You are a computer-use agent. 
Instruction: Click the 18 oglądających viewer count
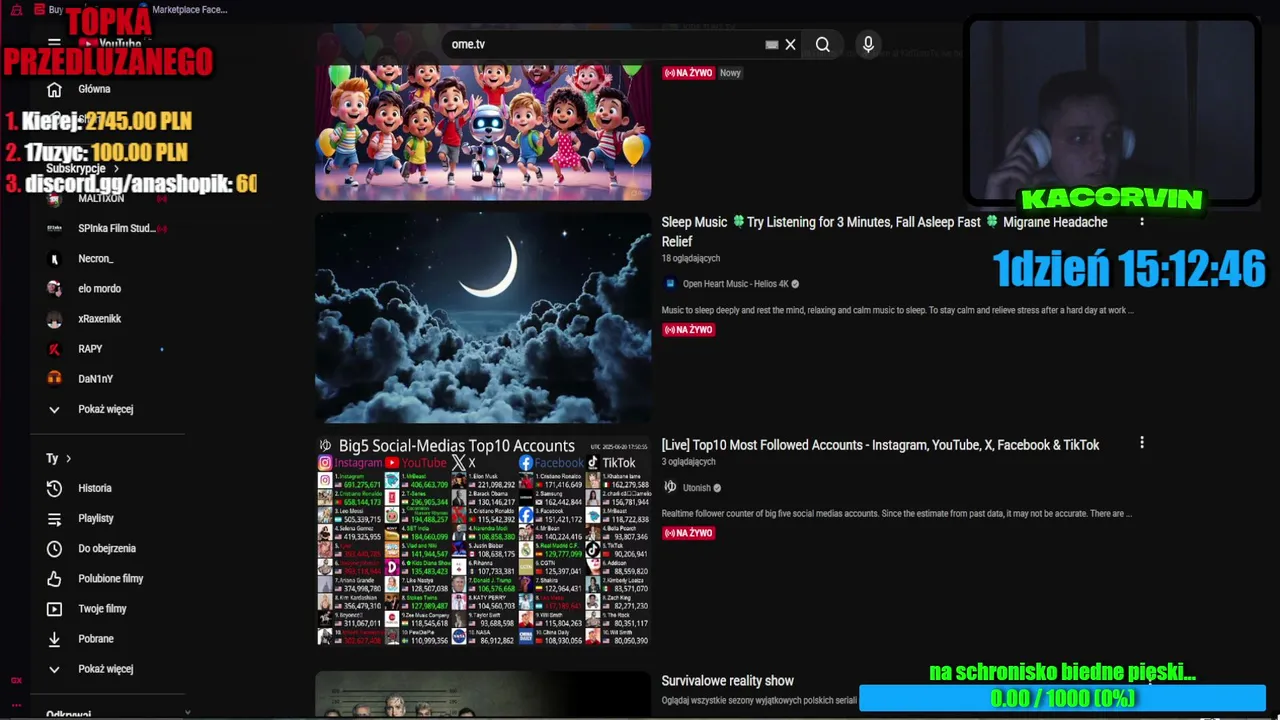(x=690, y=258)
